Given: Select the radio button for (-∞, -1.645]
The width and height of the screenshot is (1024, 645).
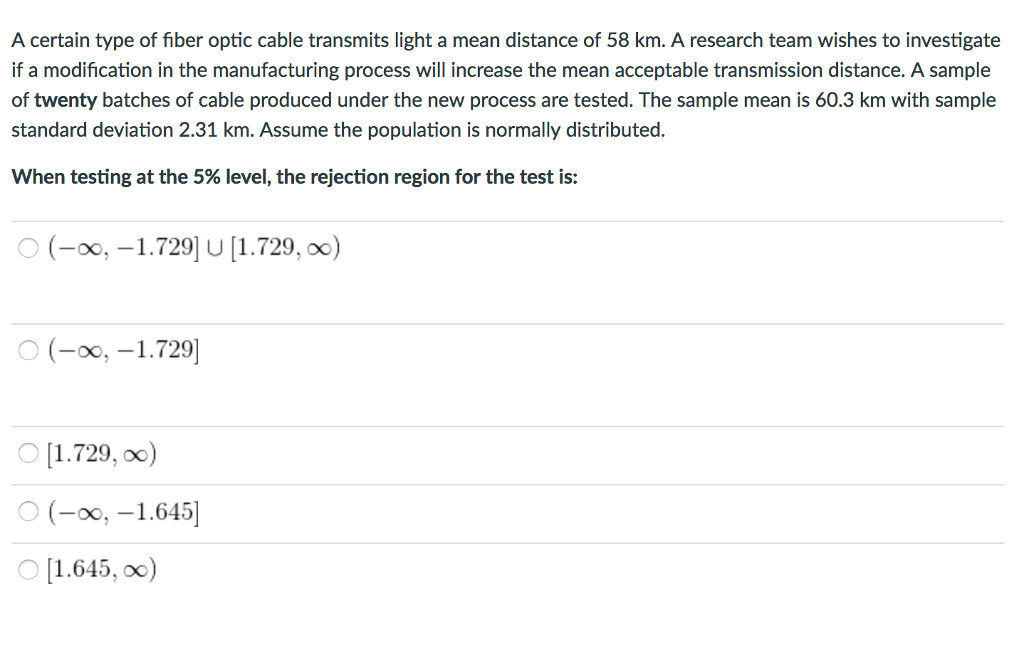Looking at the screenshot, I should click(28, 511).
